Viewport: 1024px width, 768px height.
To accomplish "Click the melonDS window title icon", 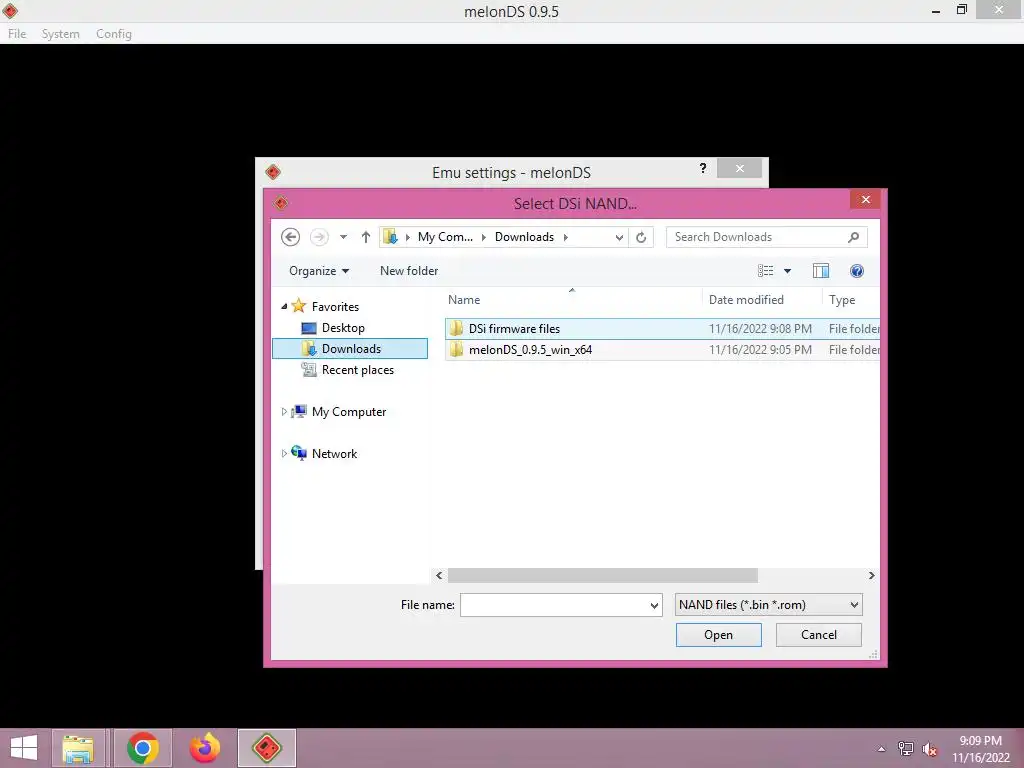I will [x=10, y=10].
